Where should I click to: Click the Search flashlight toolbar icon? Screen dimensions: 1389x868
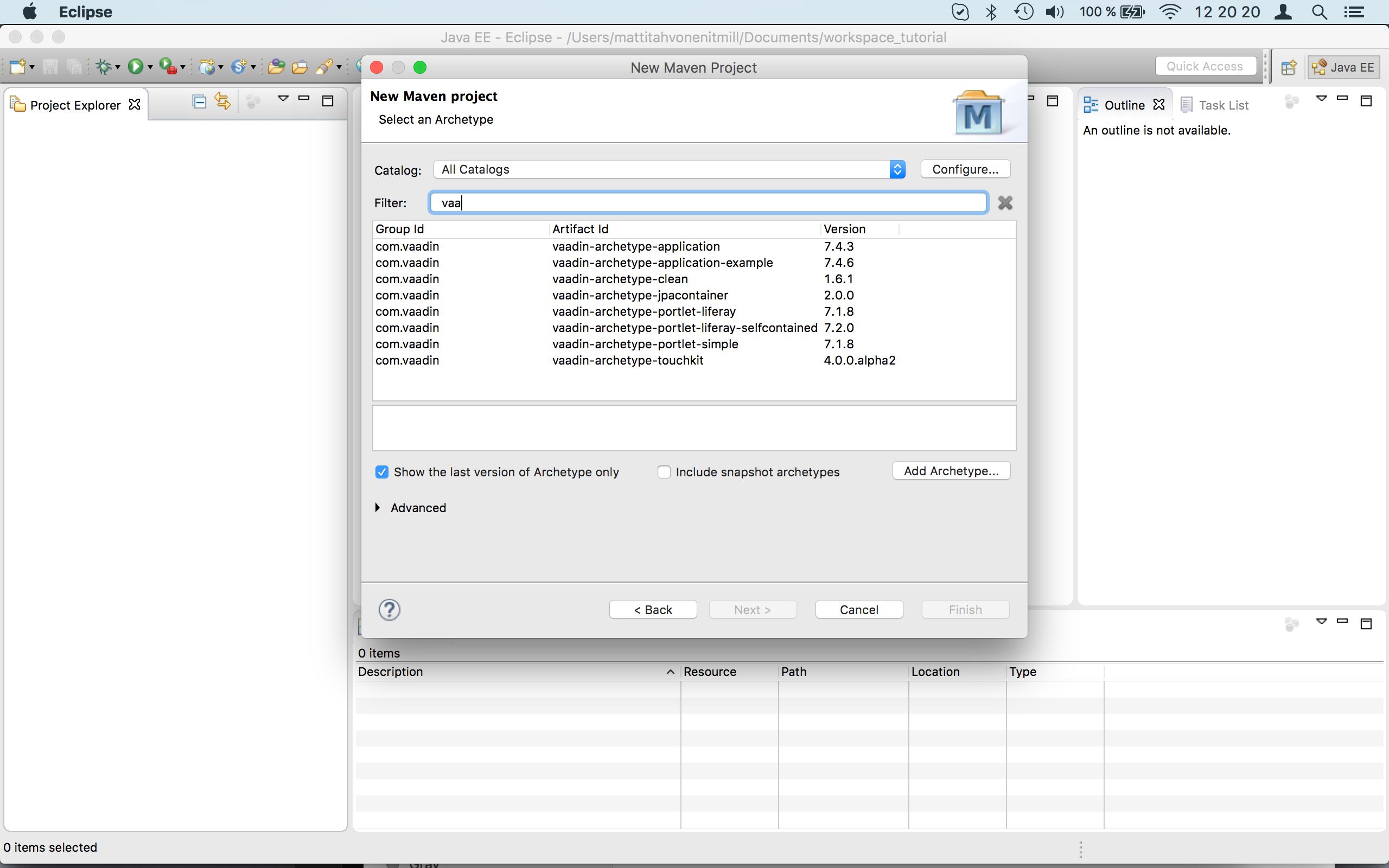[x=324, y=67]
